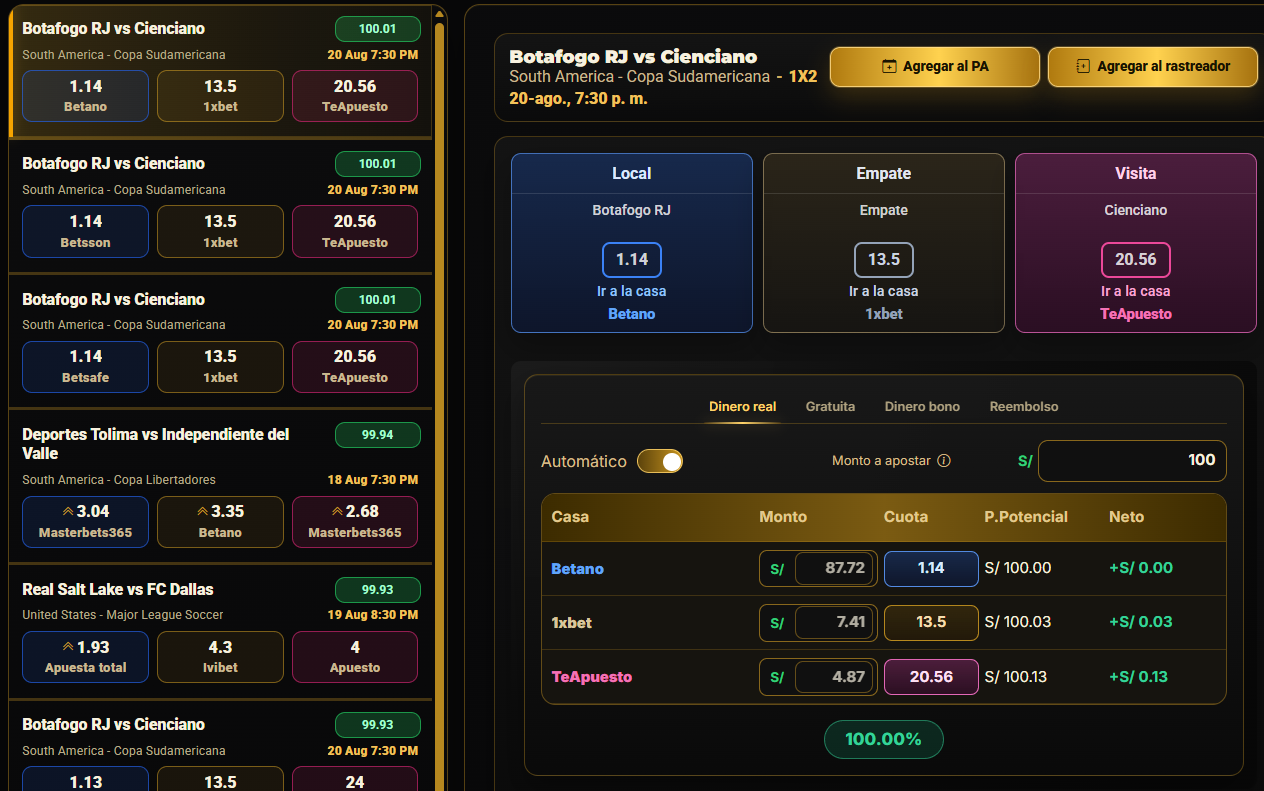Click the Casa column header
The image size is (1264, 791).
[x=570, y=517]
